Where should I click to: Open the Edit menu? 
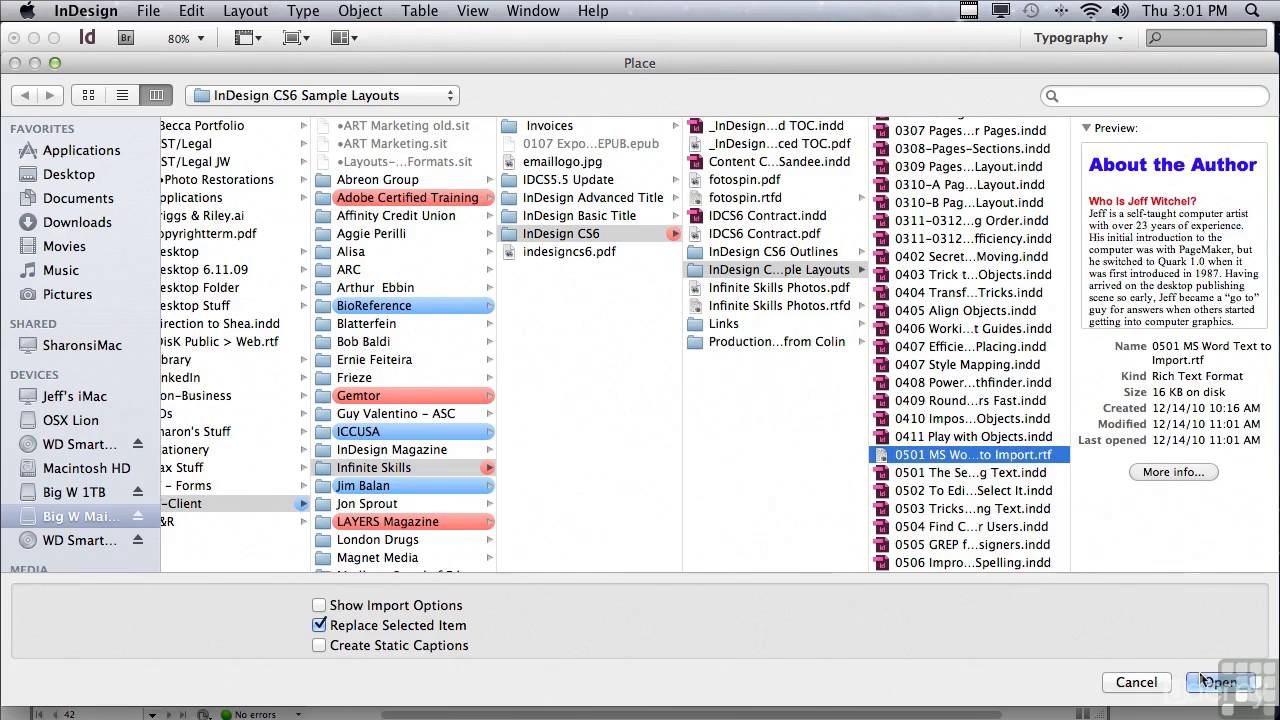(191, 11)
